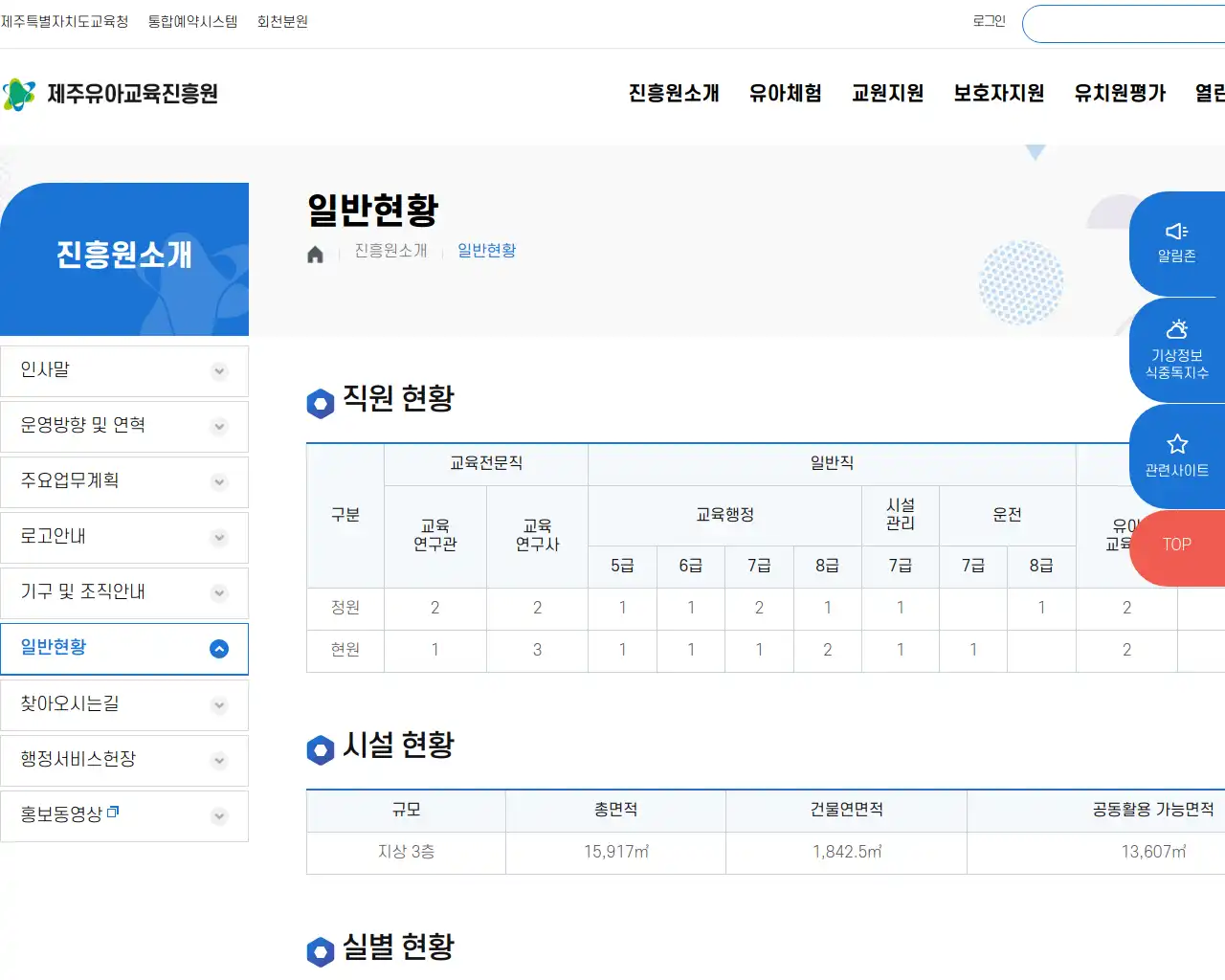Click the 현원 row label
The width and height of the screenshot is (1225, 980).
point(345,650)
